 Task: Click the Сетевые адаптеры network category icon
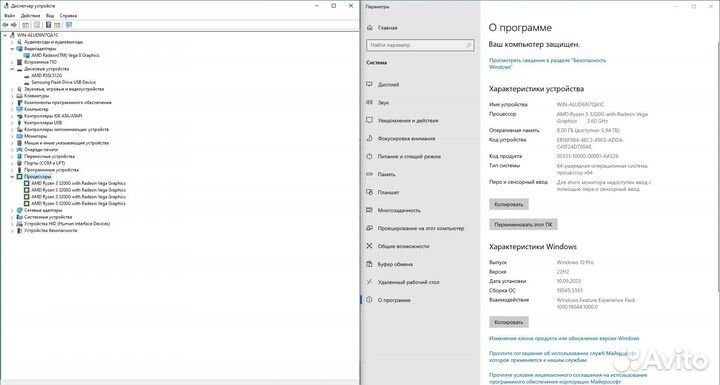click(x=19, y=210)
